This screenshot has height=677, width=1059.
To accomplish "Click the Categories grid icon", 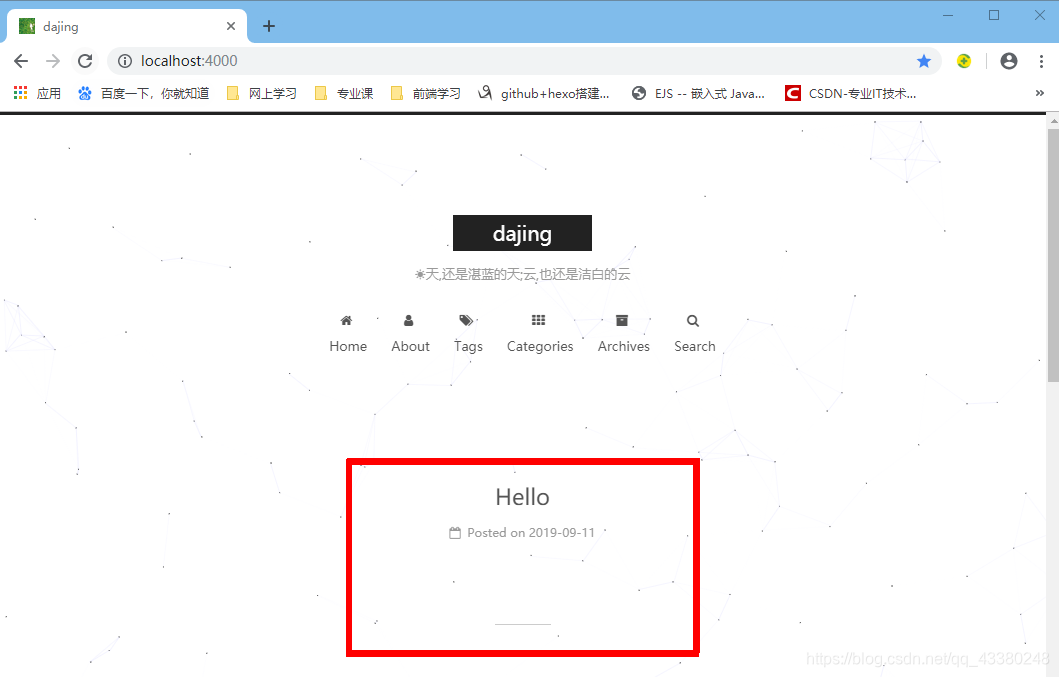I will pos(538,320).
